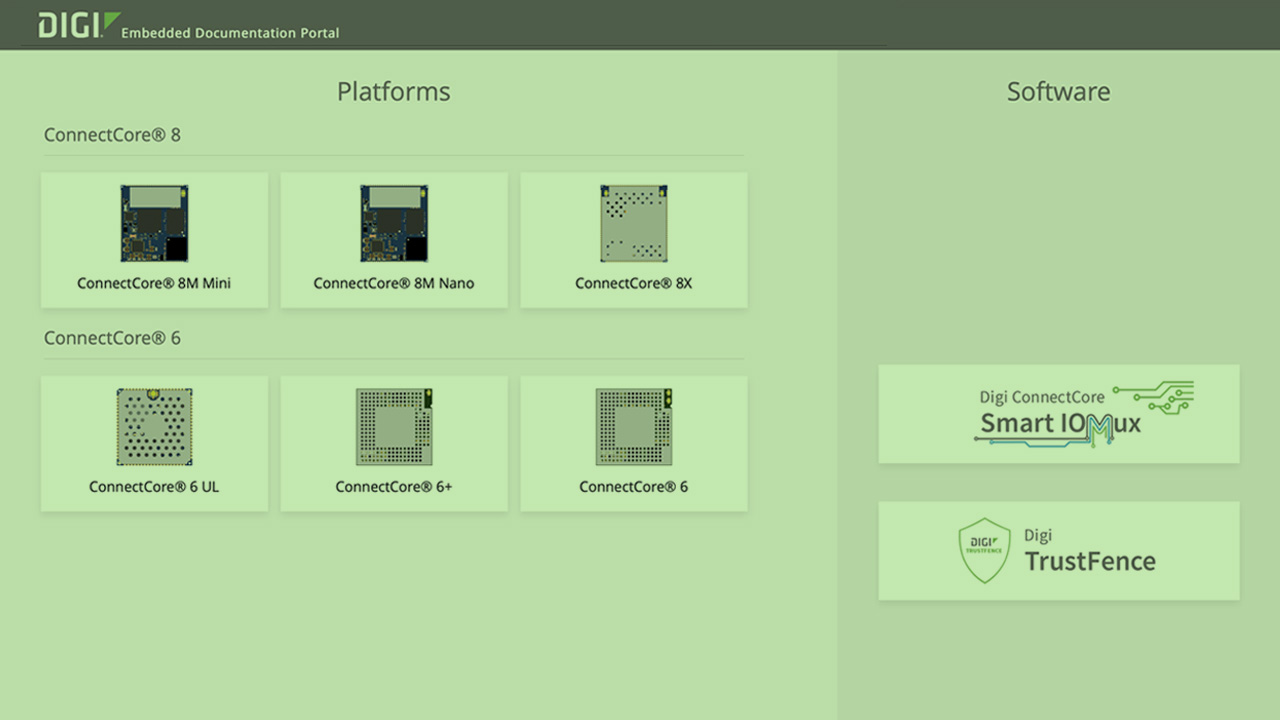Open the Digi TrustFence documentation card

pos(1059,551)
